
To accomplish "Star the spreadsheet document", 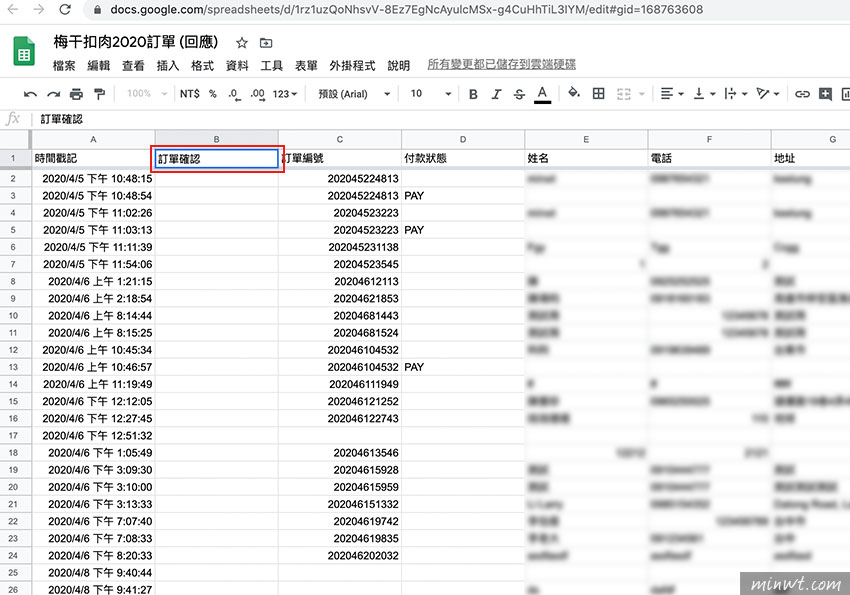I will coord(242,43).
